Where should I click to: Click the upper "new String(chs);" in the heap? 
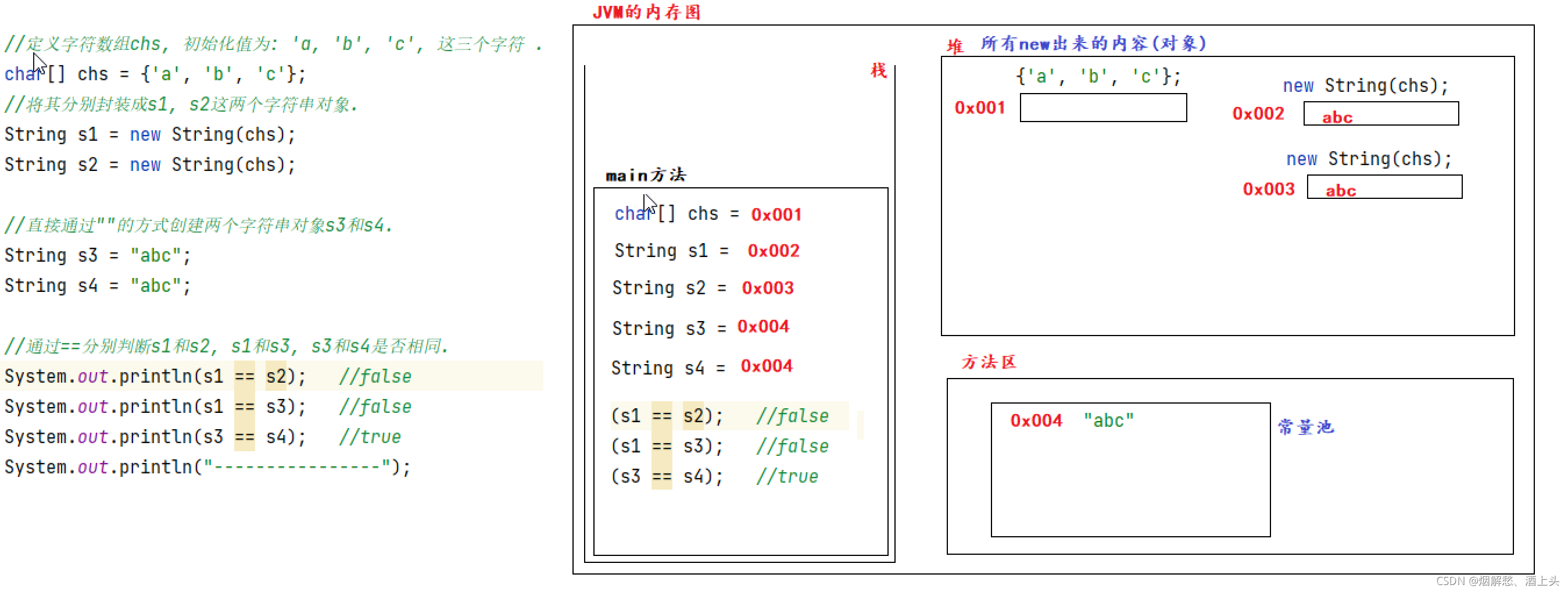[x=1365, y=86]
